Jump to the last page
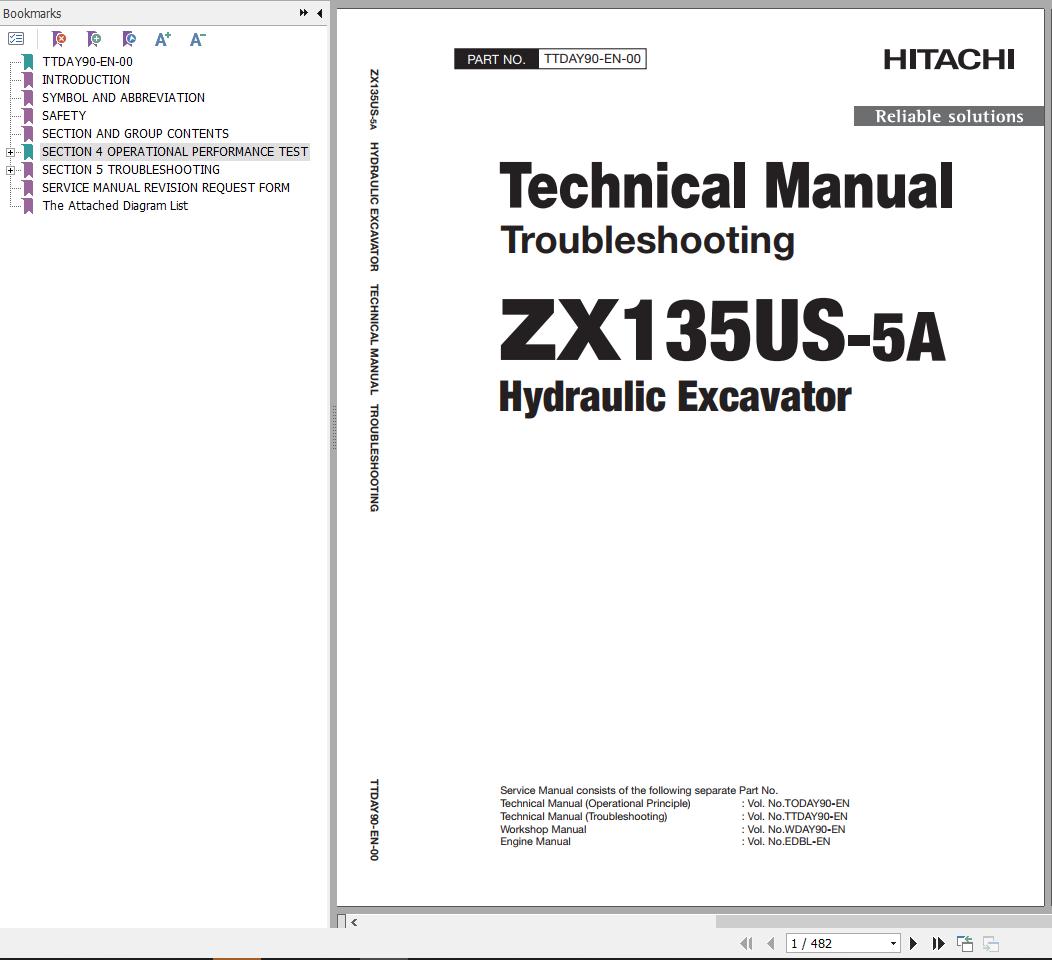This screenshot has height=960, width=1052. 939,943
